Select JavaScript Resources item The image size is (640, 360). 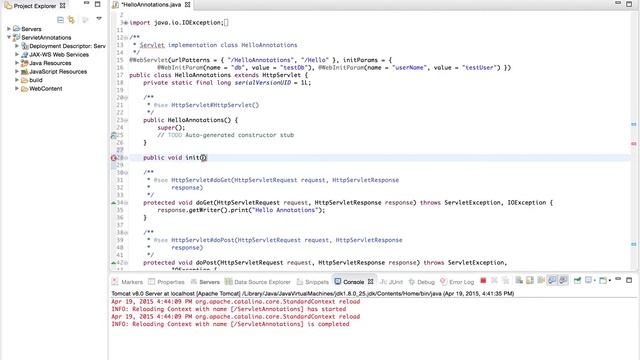58,72
